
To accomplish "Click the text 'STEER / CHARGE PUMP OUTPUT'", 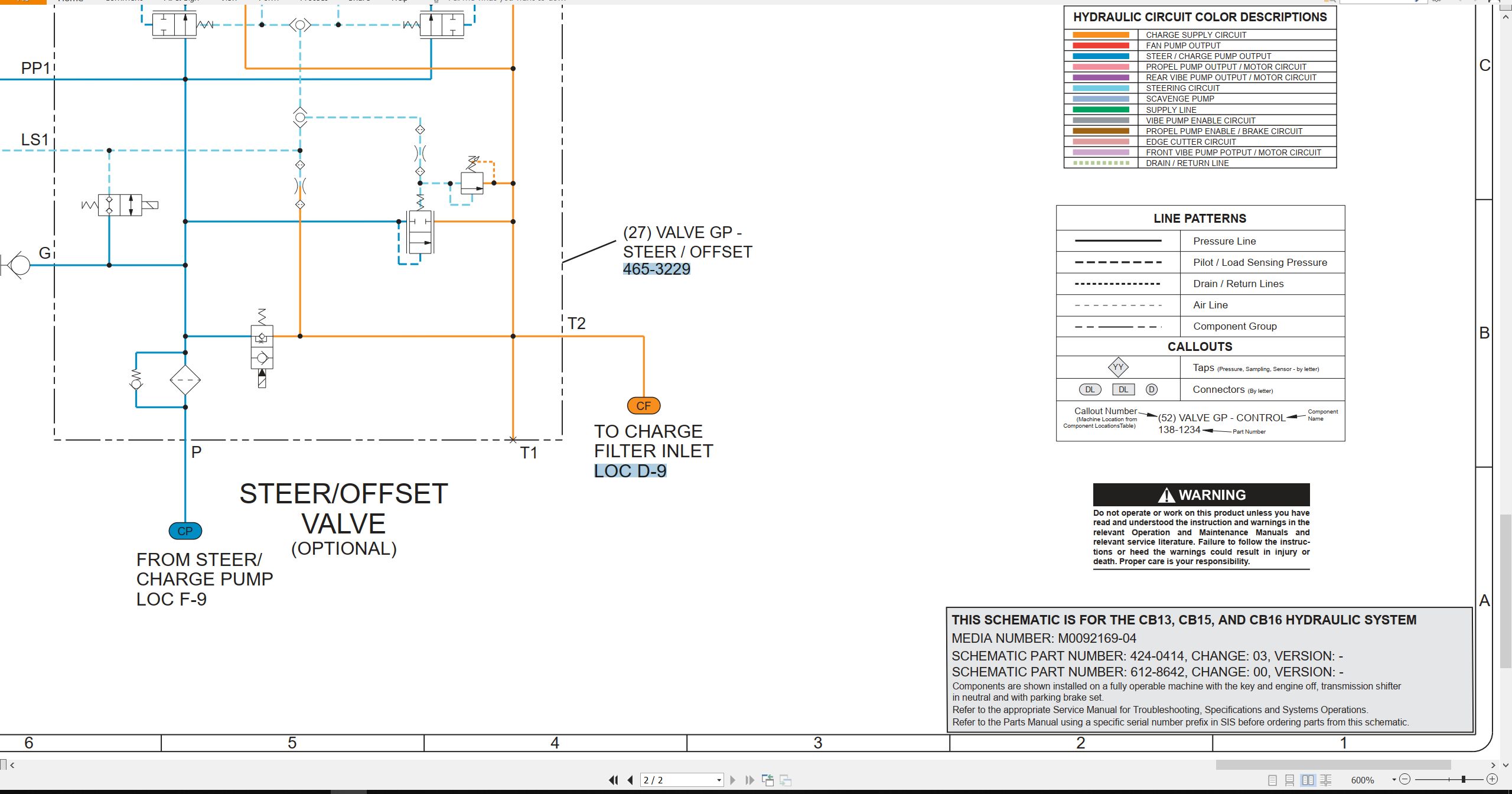I will (x=1208, y=56).
